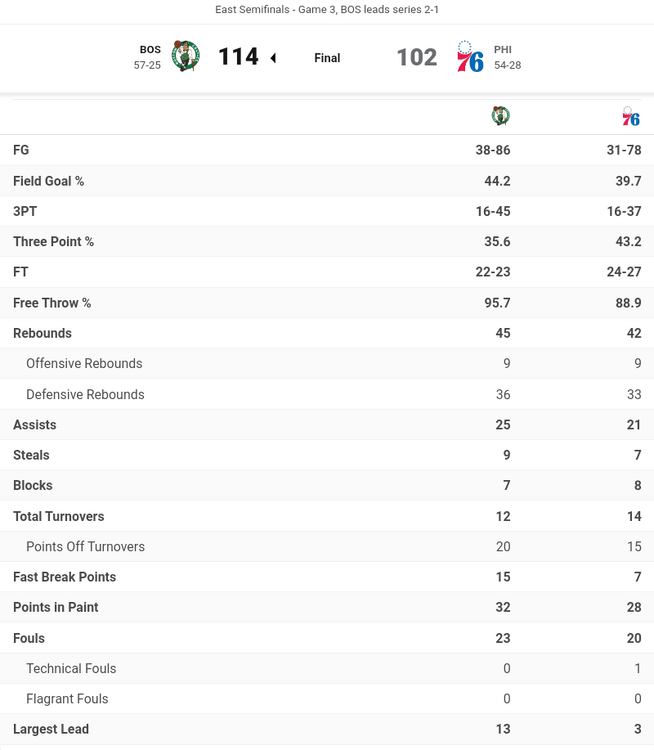This screenshot has height=750, width=654.
Task: Select the Fast Break Points row label
Action: [x=64, y=577]
